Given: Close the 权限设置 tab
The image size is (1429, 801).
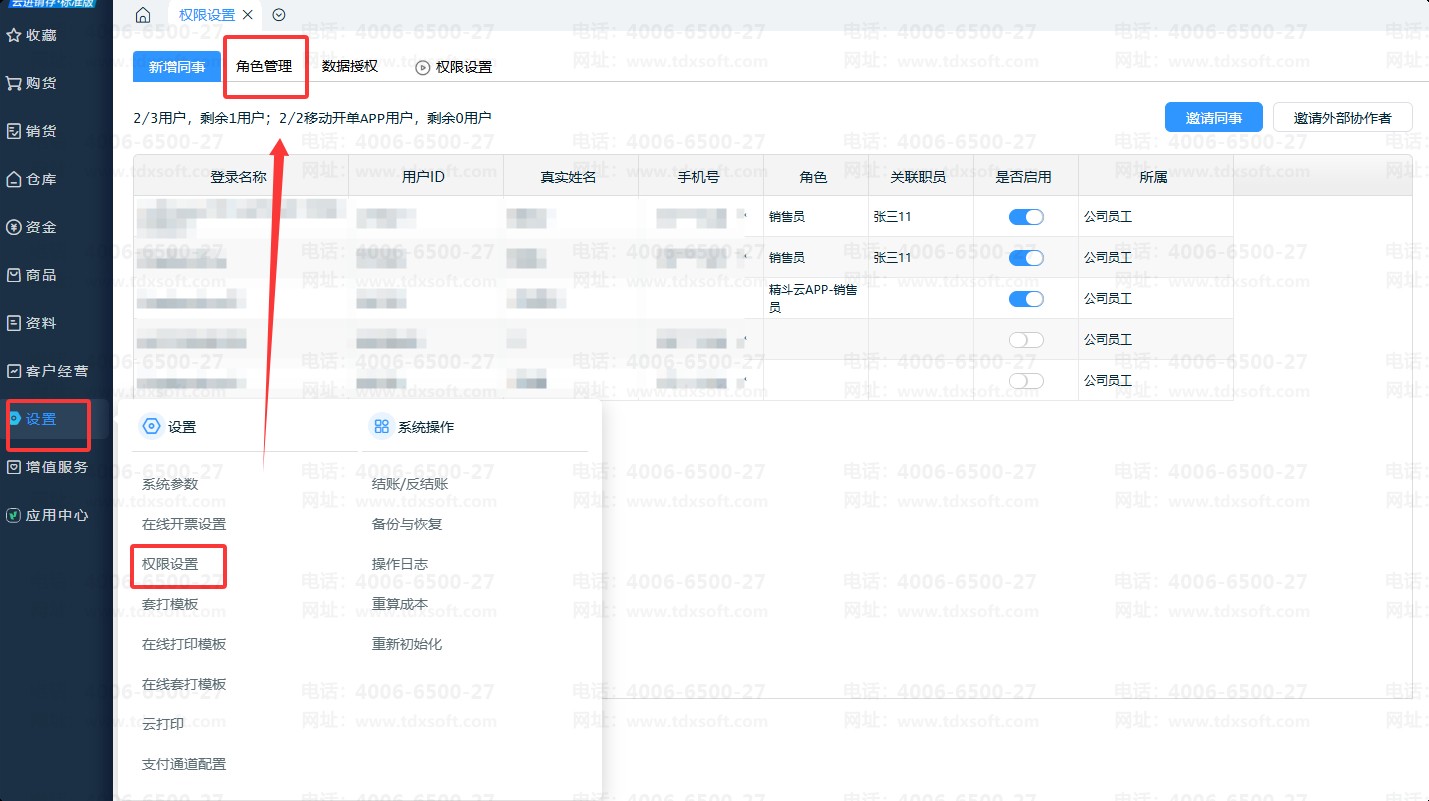Looking at the screenshot, I should pyautogui.click(x=248, y=15).
